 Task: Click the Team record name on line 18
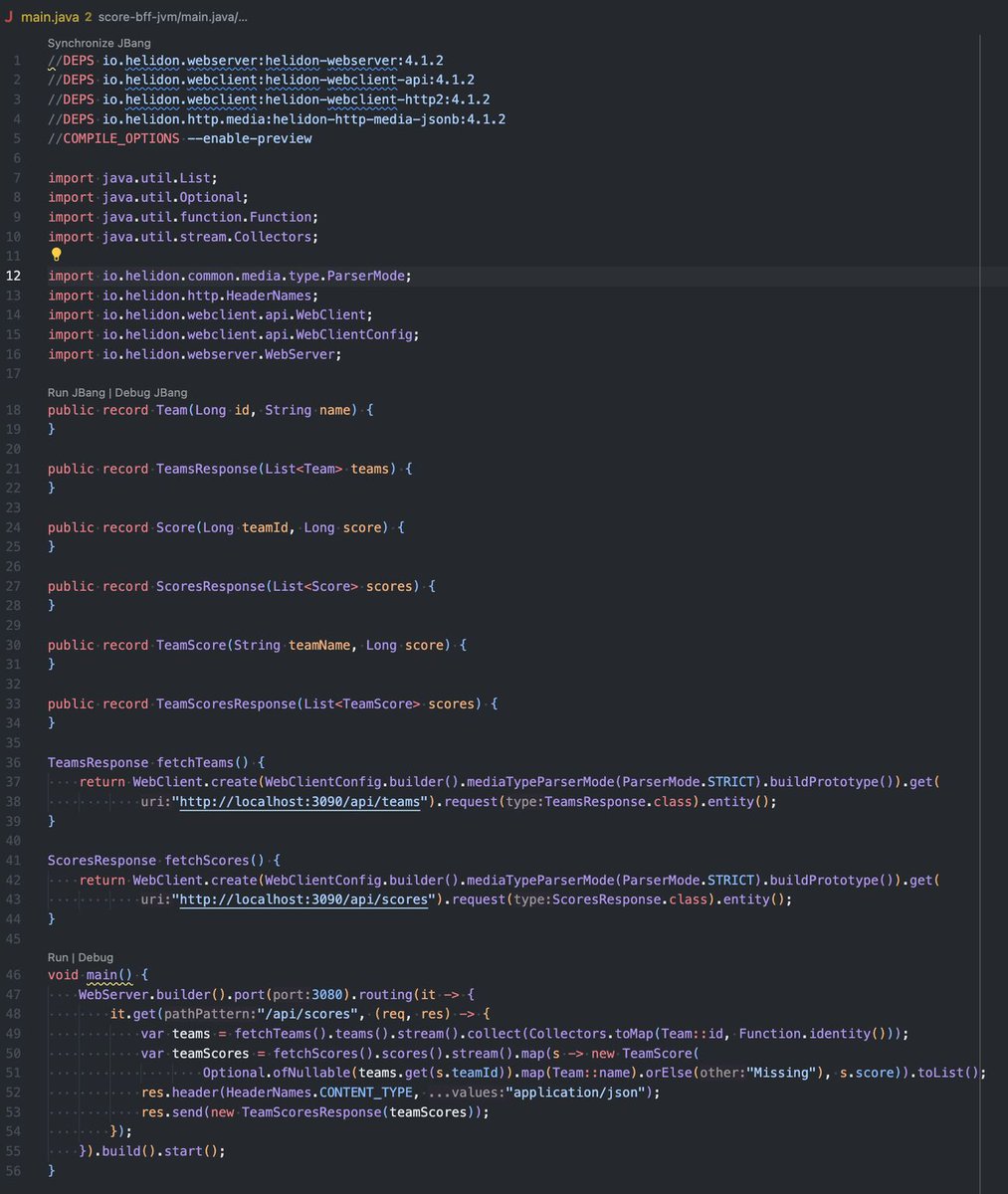pyautogui.click(x=171, y=410)
